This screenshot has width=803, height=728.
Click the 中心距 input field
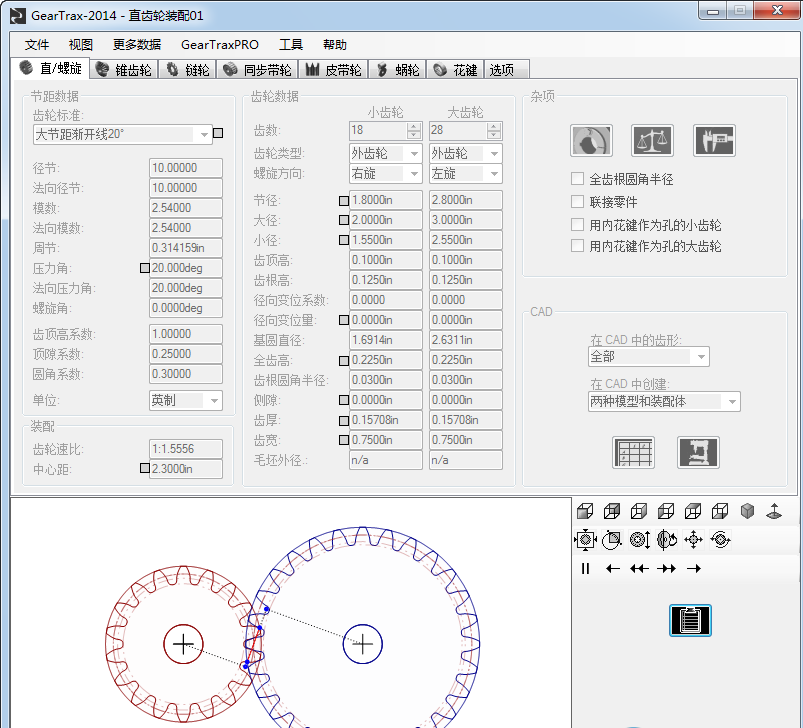coord(185,469)
